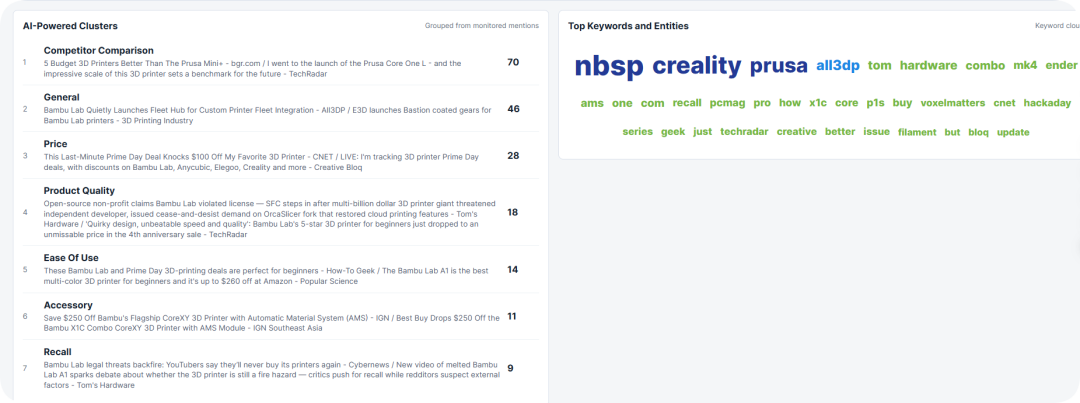Click the count 14 for Ease Of Use
The width and height of the screenshot is (1080, 403).
point(512,269)
